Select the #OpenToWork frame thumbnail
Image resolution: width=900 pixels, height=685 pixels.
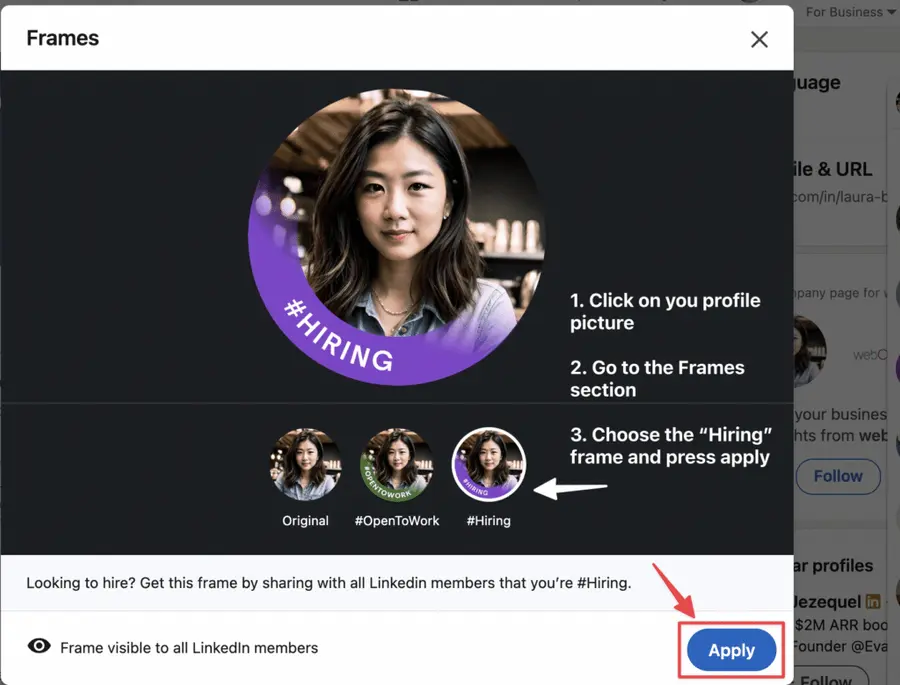397,462
